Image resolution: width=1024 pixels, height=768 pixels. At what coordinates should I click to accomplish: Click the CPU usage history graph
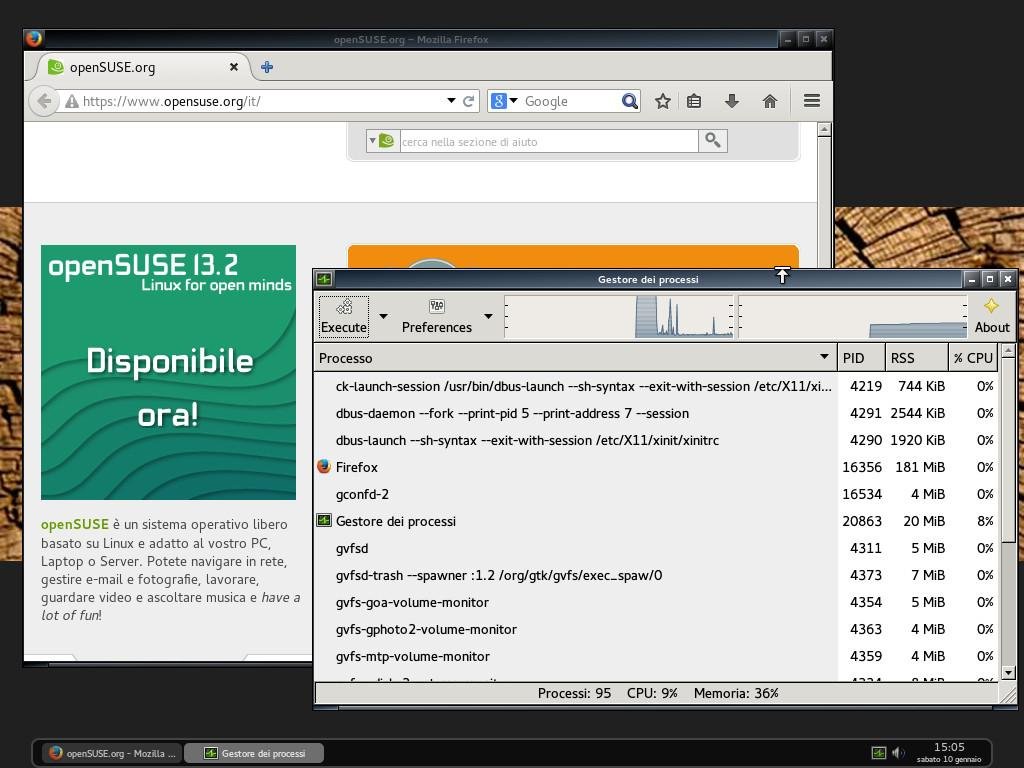619,317
